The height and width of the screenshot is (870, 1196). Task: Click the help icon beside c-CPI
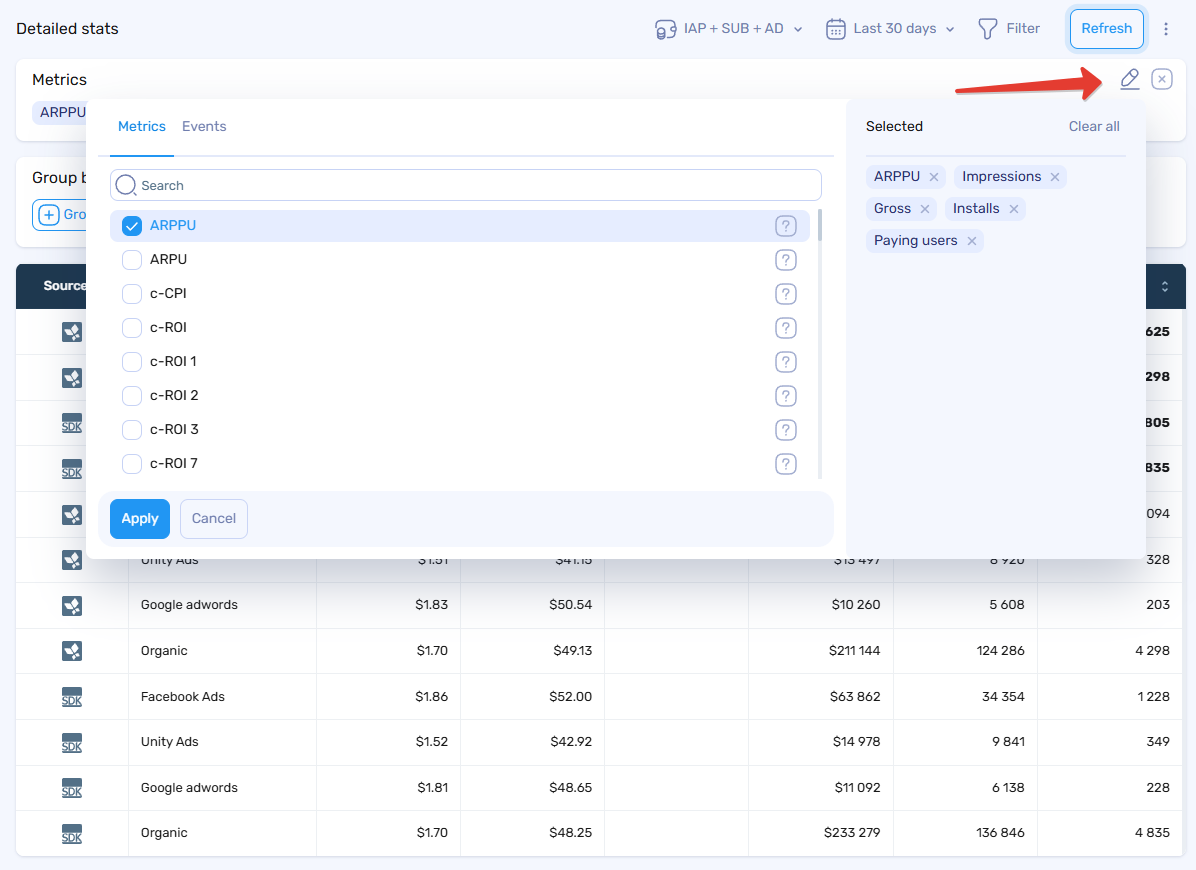click(x=786, y=294)
